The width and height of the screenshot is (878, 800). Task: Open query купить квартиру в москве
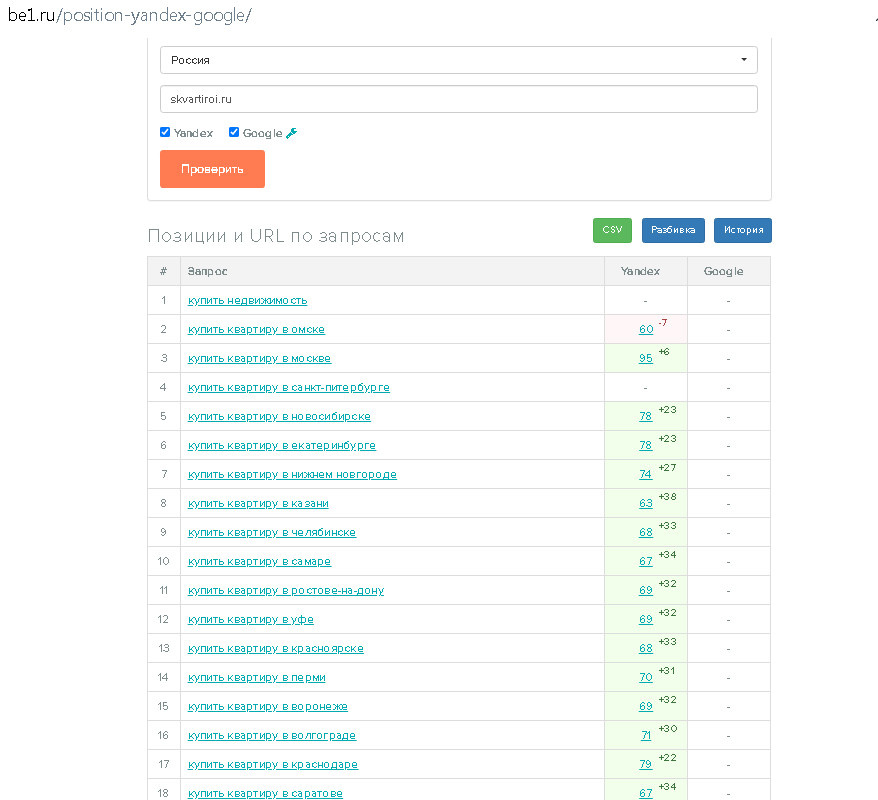(x=259, y=358)
